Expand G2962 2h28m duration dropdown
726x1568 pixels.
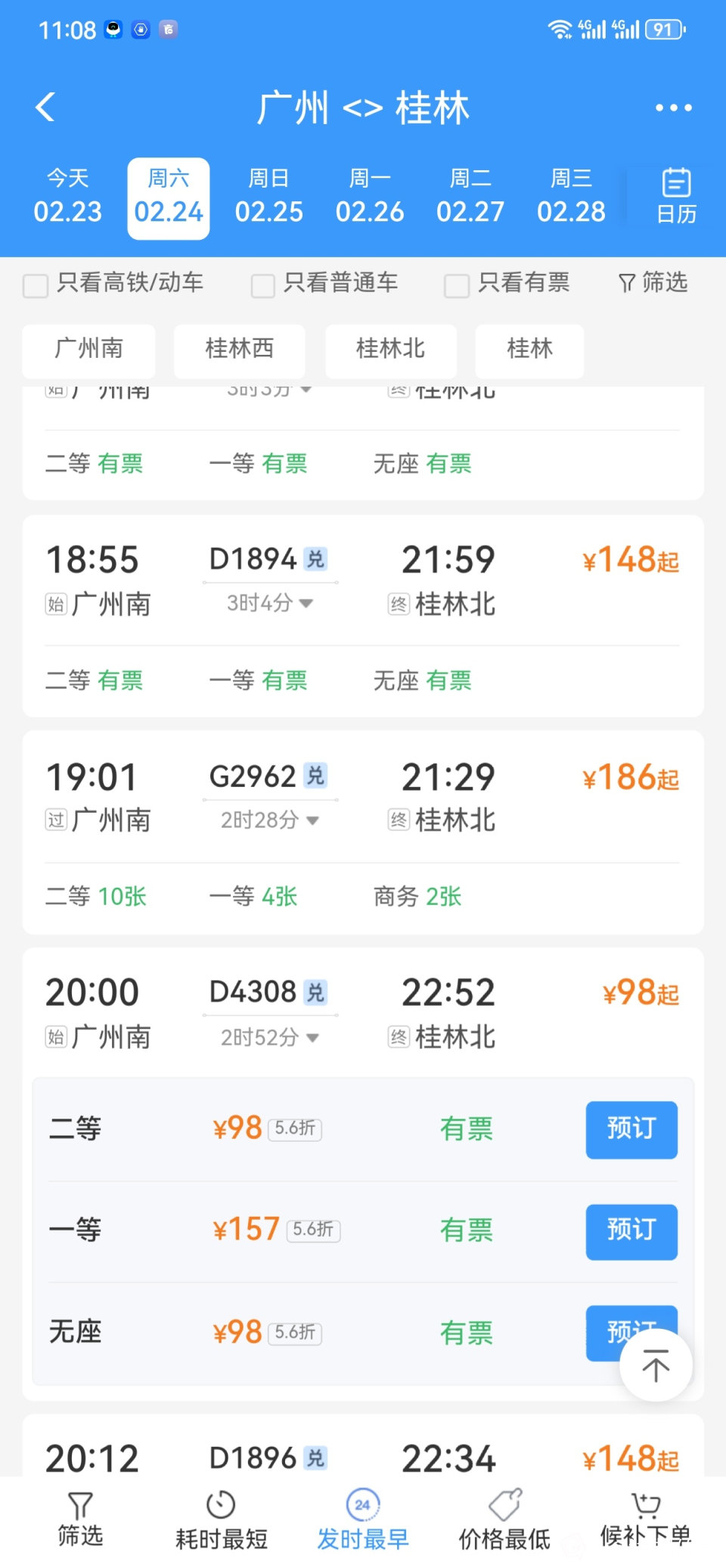click(313, 820)
